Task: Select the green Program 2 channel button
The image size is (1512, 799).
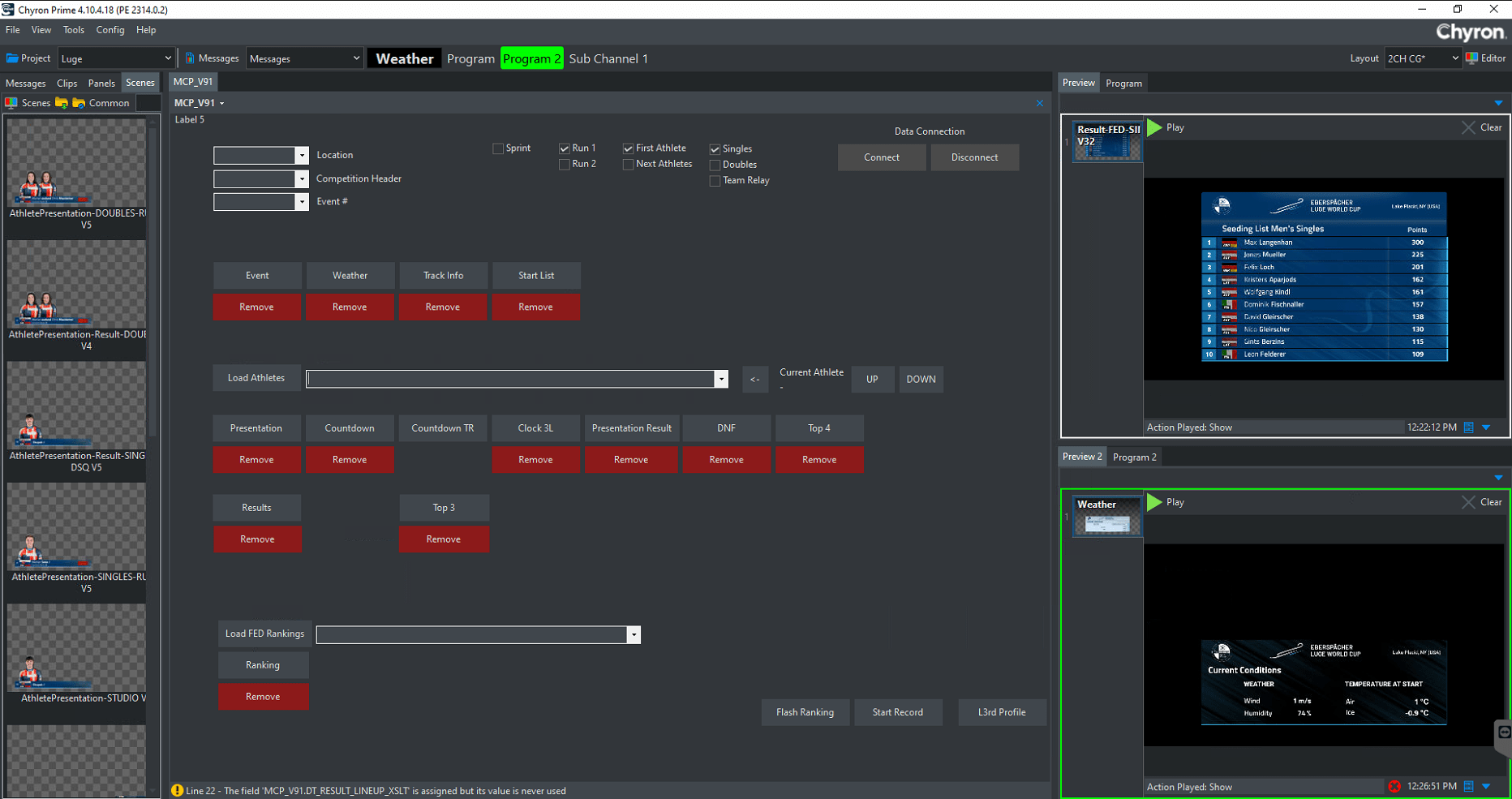Action: coord(532,58)
